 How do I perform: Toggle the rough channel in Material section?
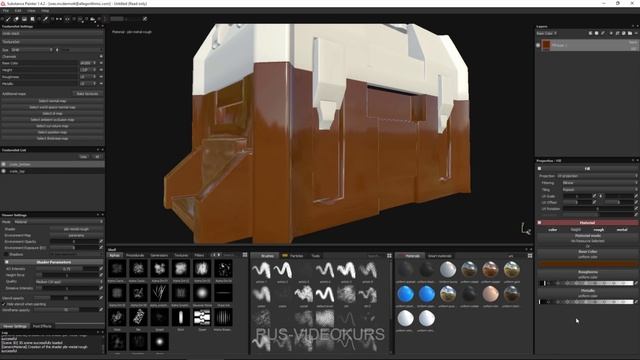599,230
